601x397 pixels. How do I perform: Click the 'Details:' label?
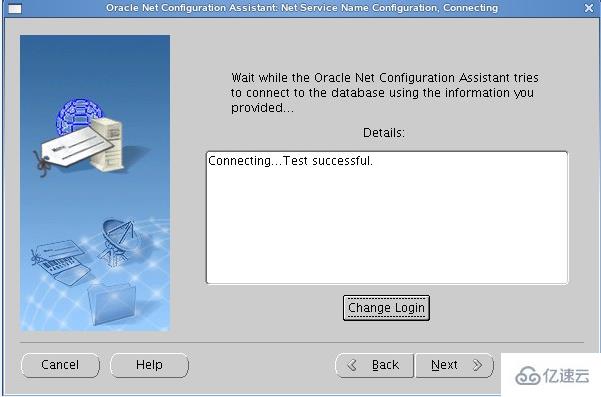[x=384, y=133]
